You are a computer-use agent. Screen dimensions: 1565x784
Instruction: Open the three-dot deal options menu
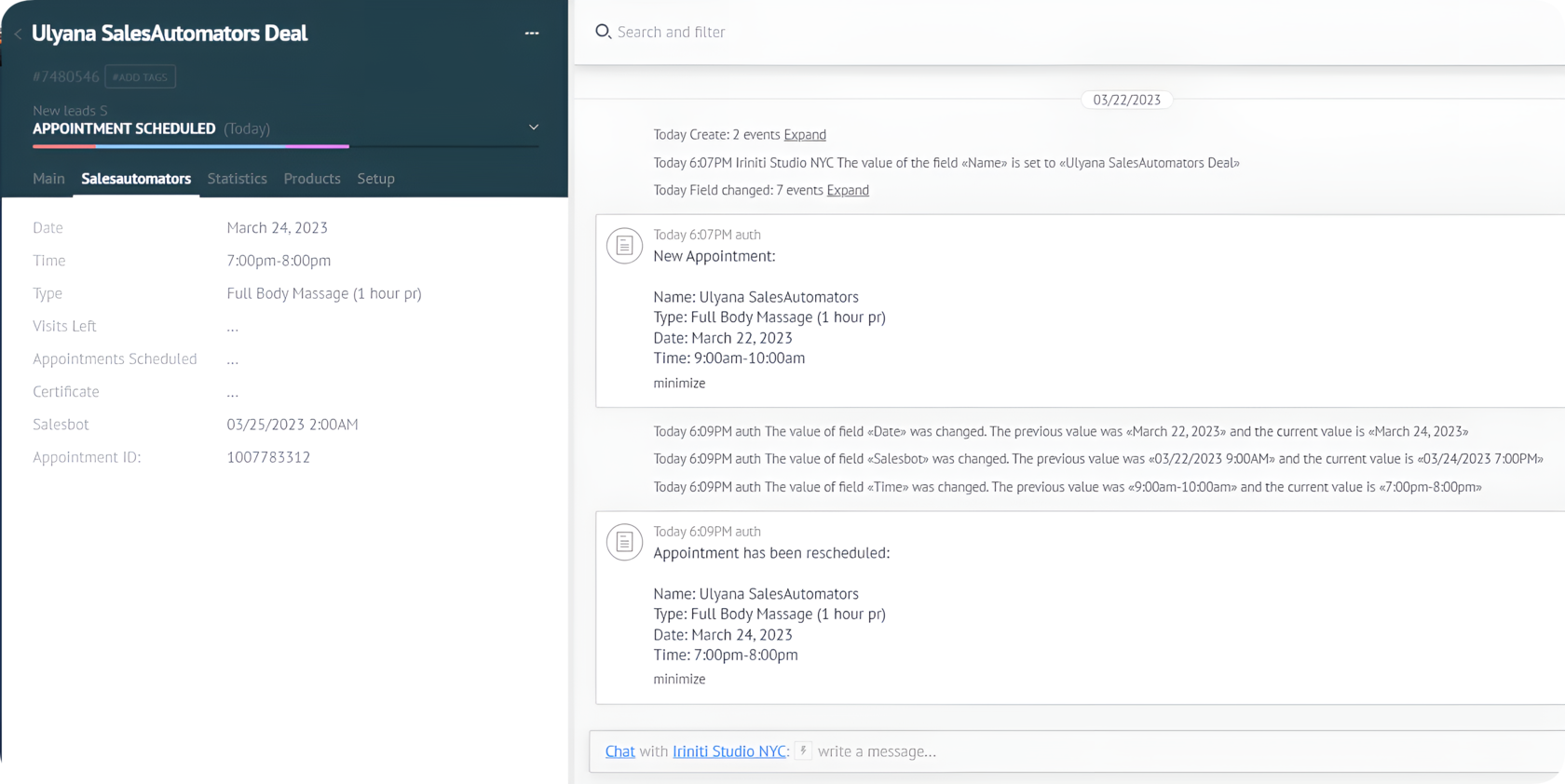pos(532,34)
